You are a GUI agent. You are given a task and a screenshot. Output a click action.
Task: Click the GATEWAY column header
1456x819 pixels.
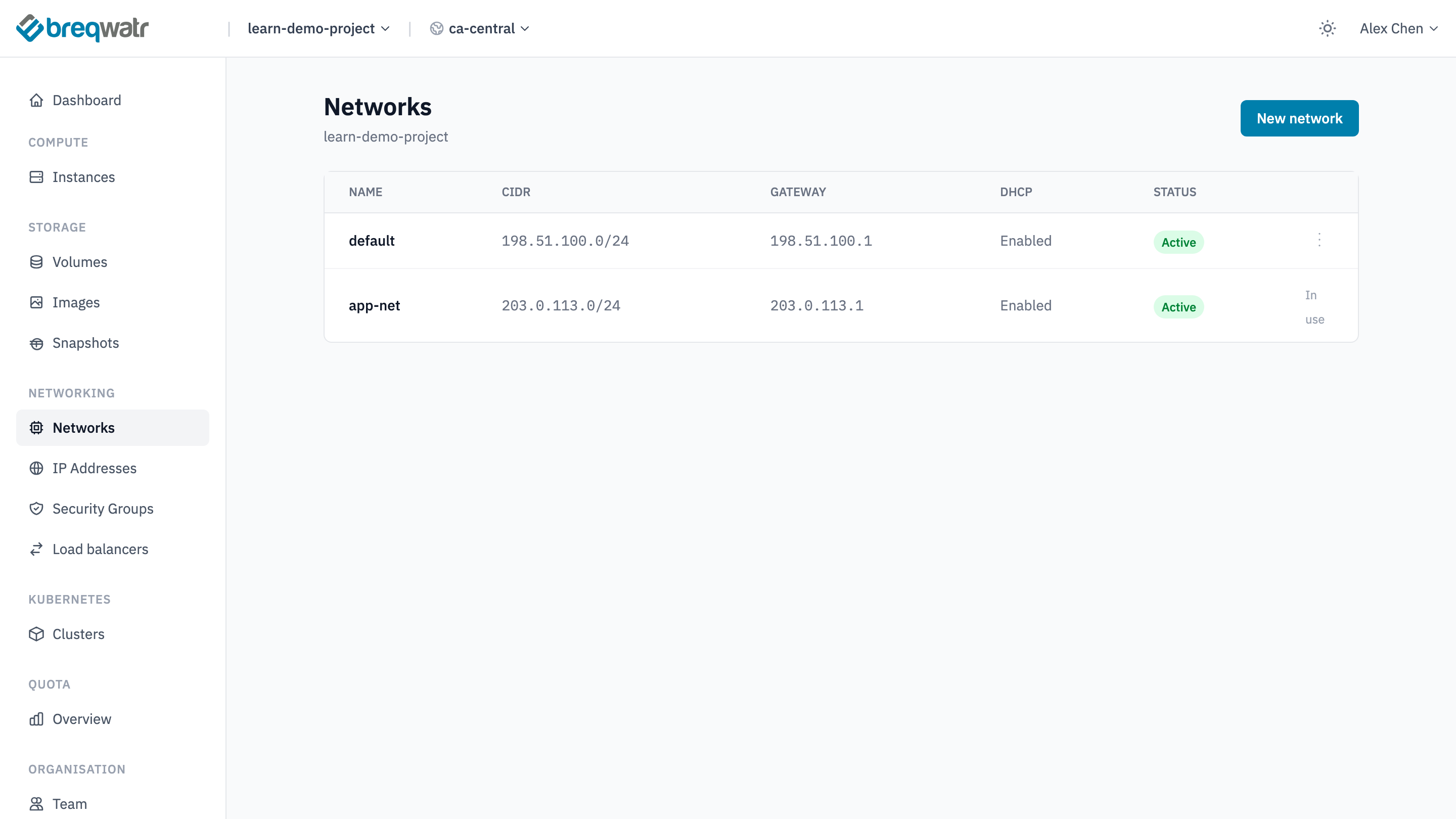click(x=798, y=192)
